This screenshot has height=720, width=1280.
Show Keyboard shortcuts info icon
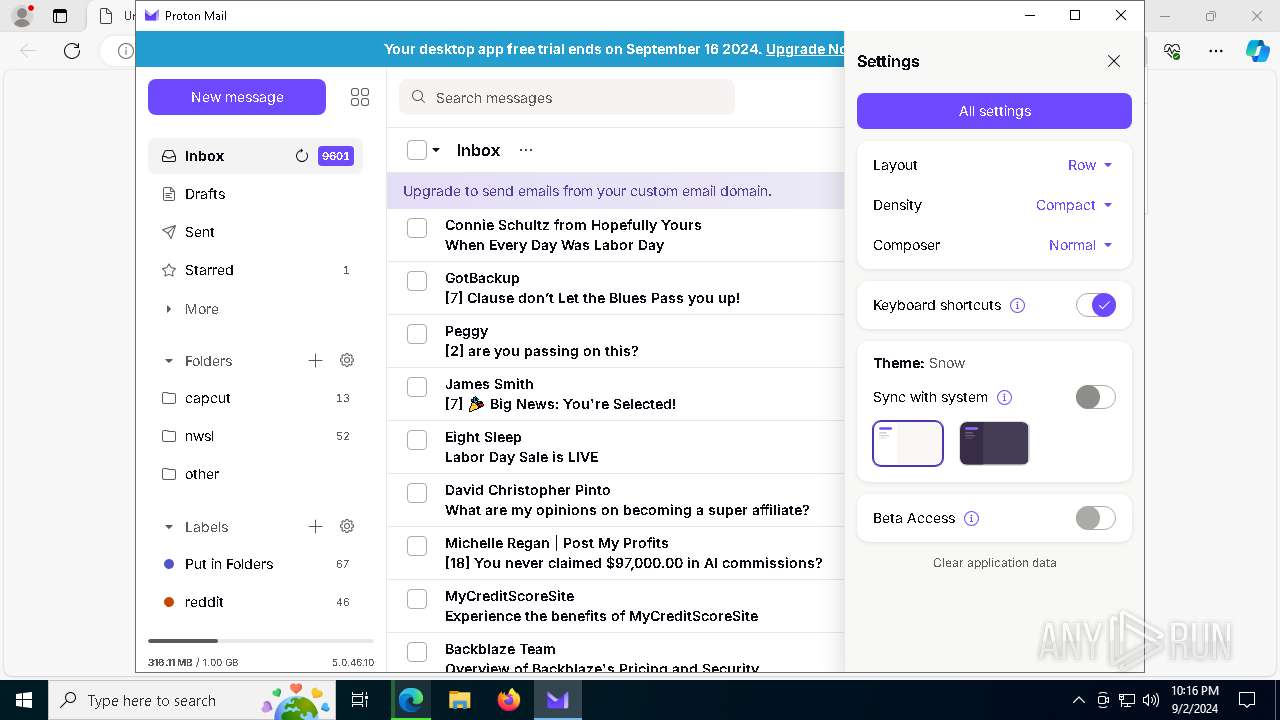[1017, 305]
